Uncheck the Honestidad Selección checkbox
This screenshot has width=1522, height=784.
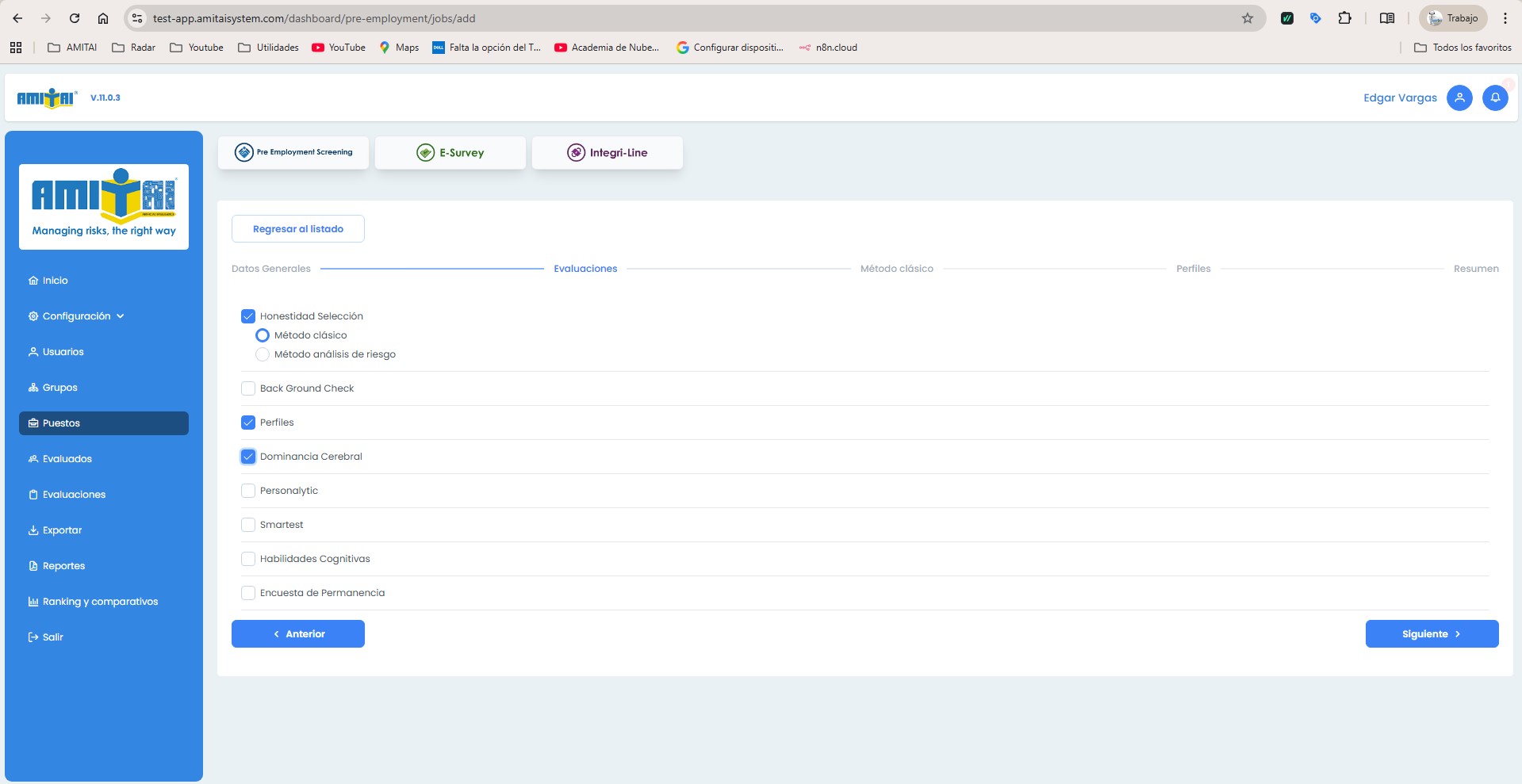(248, 316)
